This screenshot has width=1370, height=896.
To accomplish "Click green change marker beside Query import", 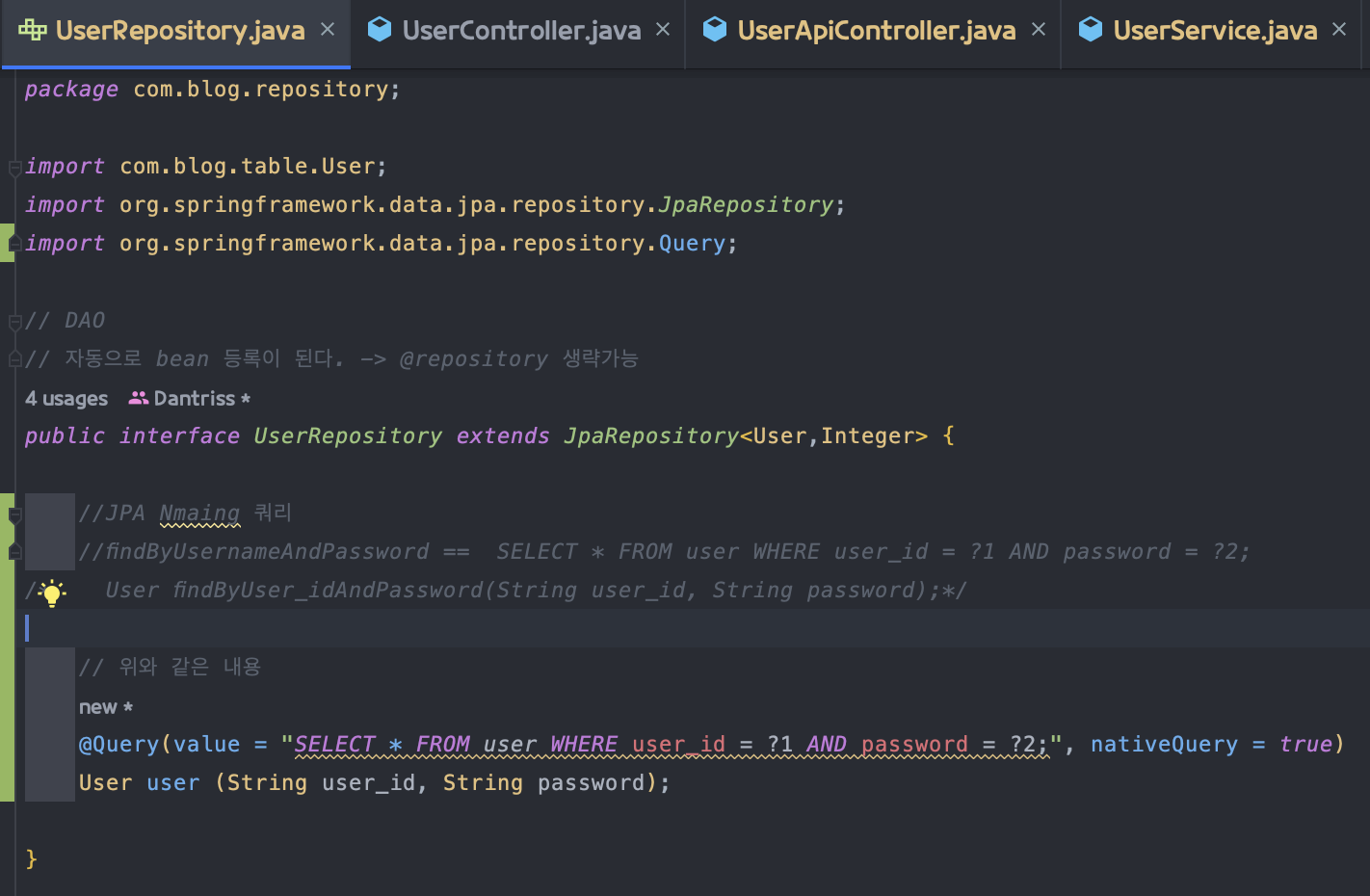I will pyautogui.click(x=7, y=243).
